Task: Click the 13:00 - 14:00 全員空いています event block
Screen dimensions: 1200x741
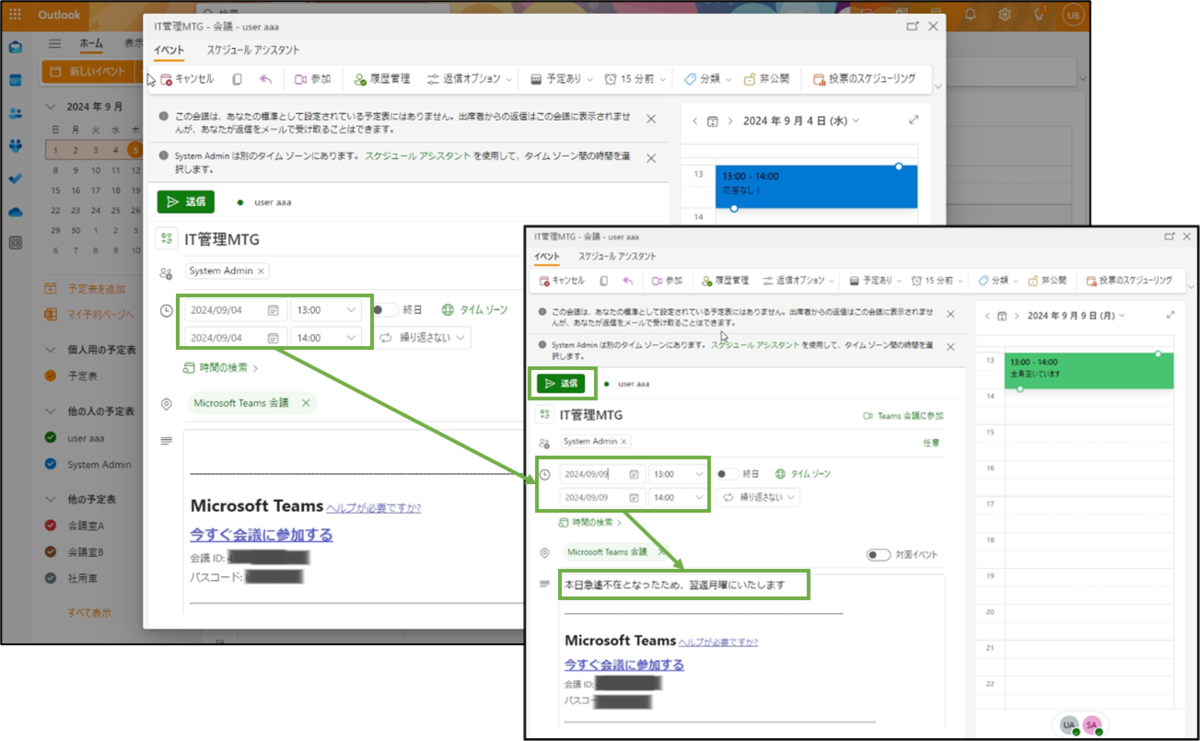Action: (1088, 370)
